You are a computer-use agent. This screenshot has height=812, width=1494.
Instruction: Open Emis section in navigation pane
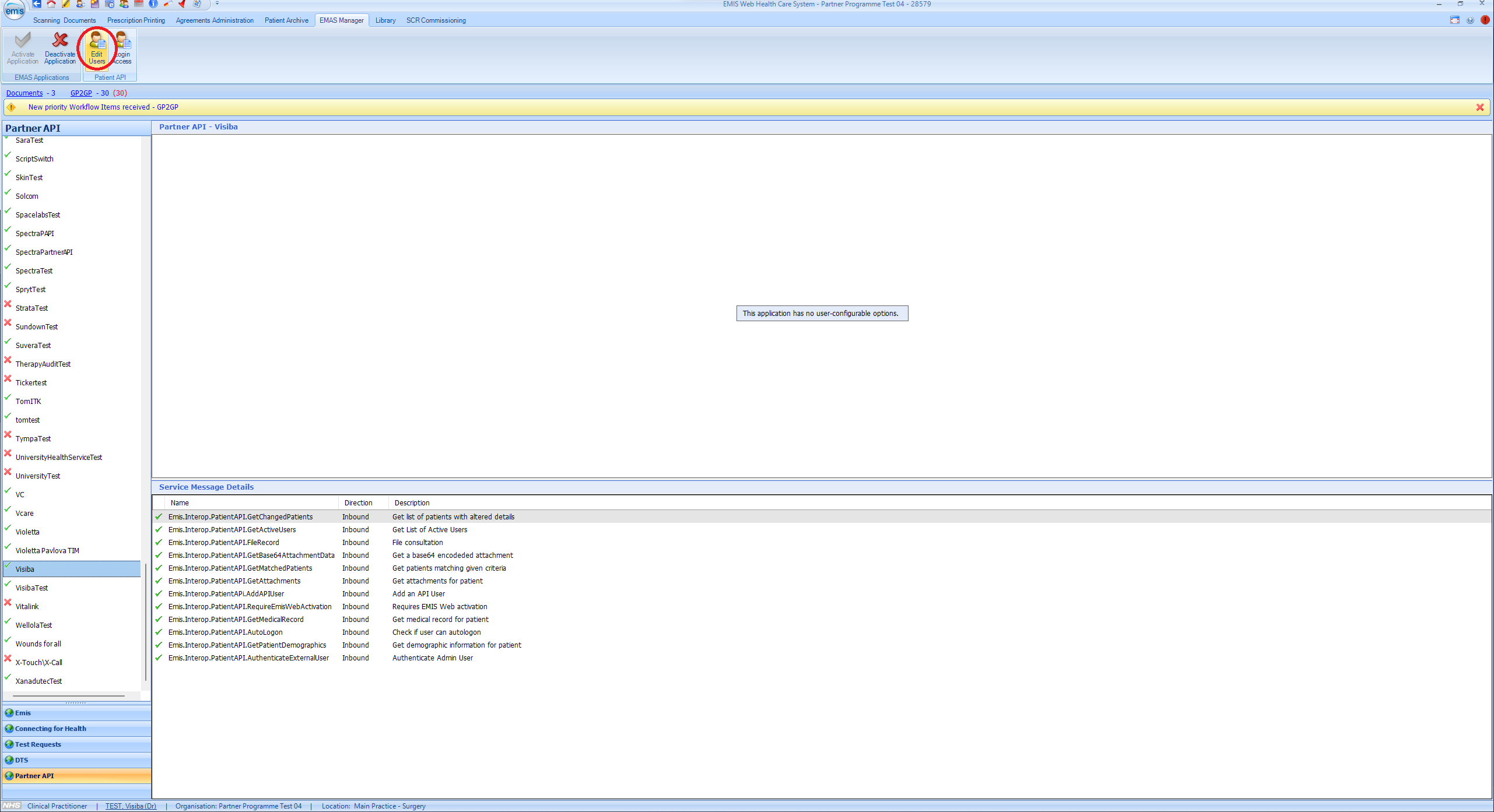(77, 713)
